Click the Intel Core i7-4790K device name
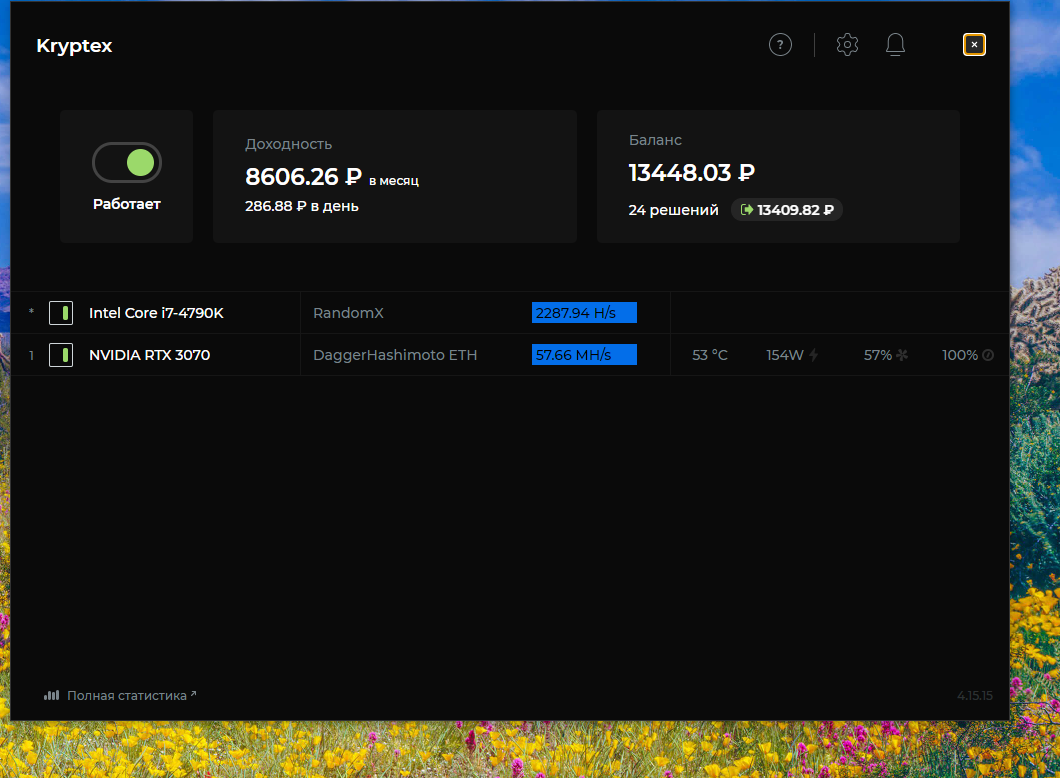1060x778 pixels. point(156,313)
